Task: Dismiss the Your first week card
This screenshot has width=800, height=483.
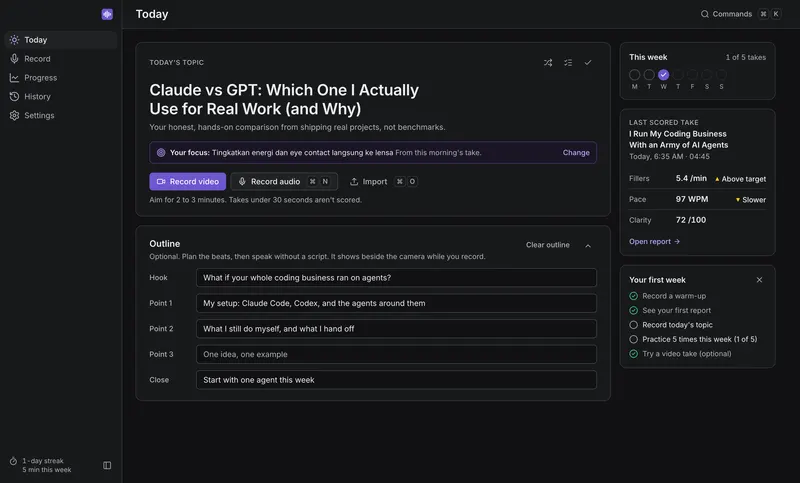Action: click(759, 279)
